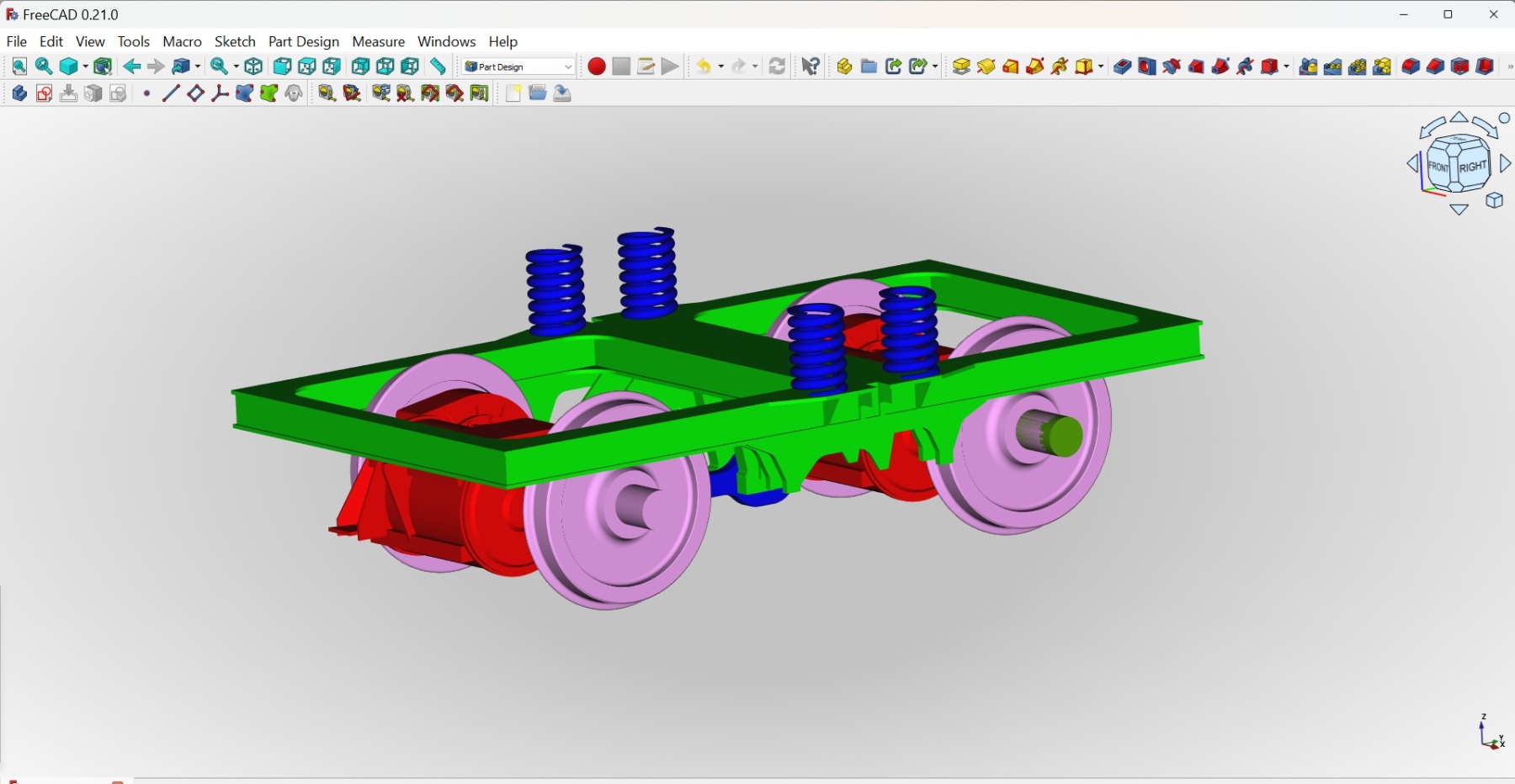The width and height of the screenshot is (1515, 784).
Task: Create a datum line
Action: pyautogui.click(x=171, y=93)
